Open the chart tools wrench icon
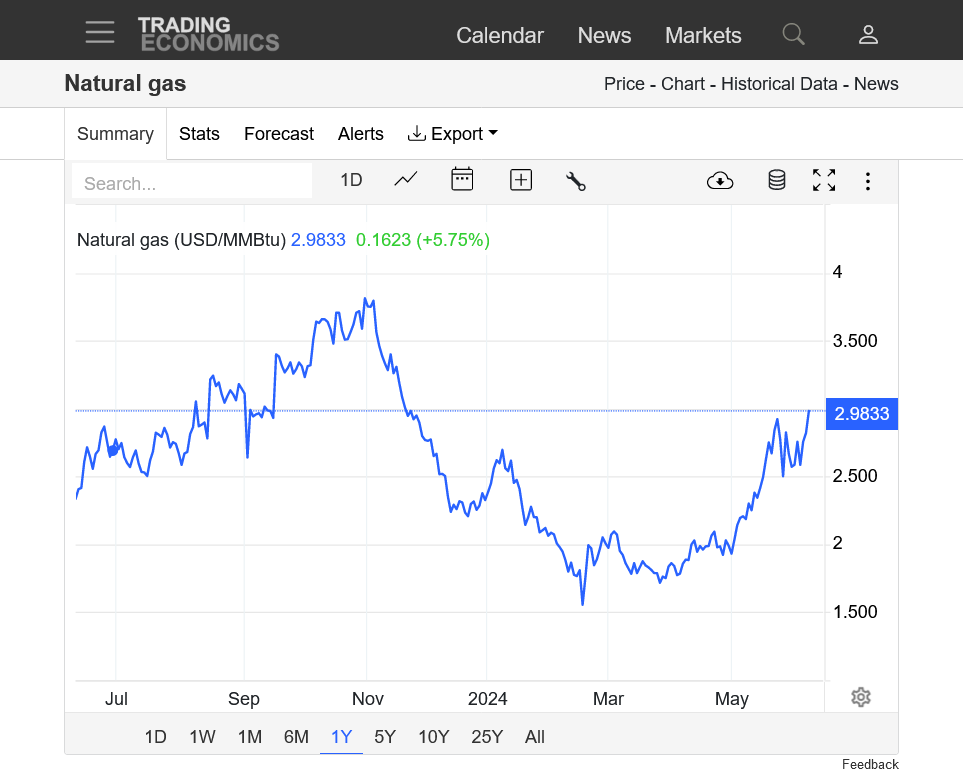963x781 pixels. pos(575,181)
